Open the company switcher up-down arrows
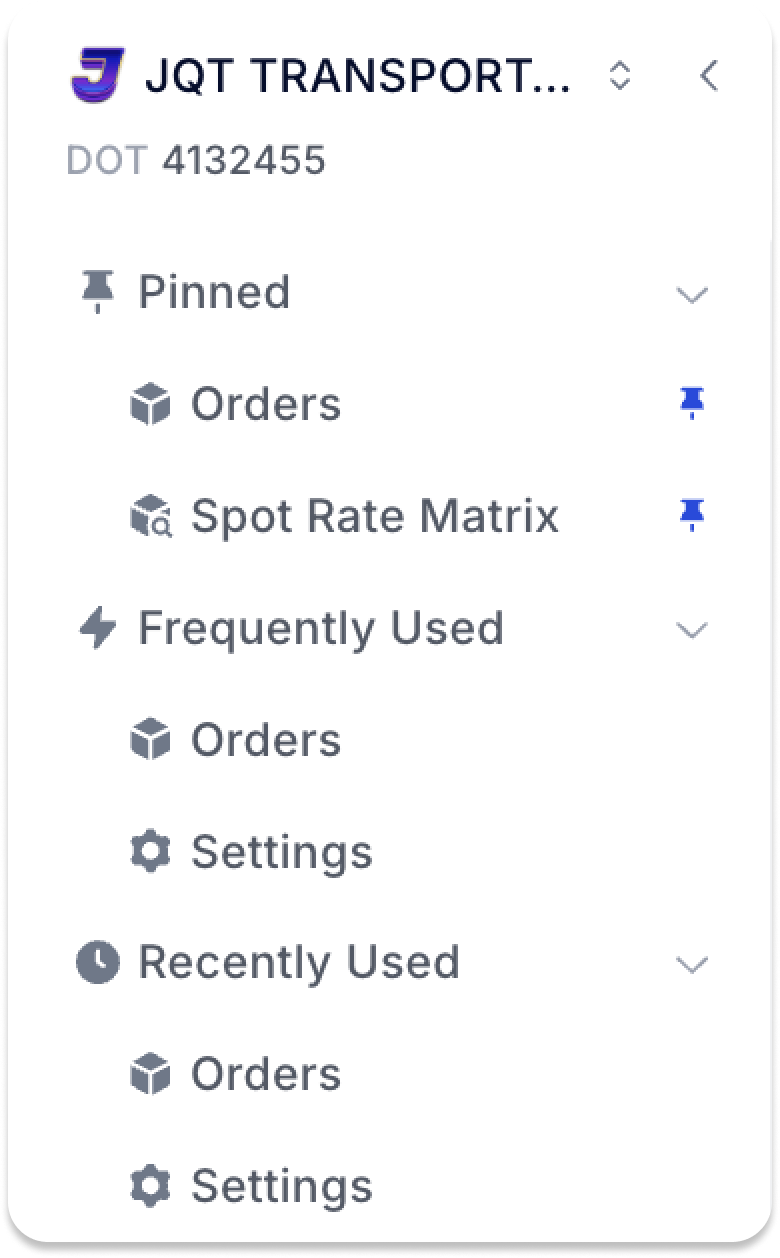The width and height of the screenshot is (780, 1258). [x=620, y=75]
